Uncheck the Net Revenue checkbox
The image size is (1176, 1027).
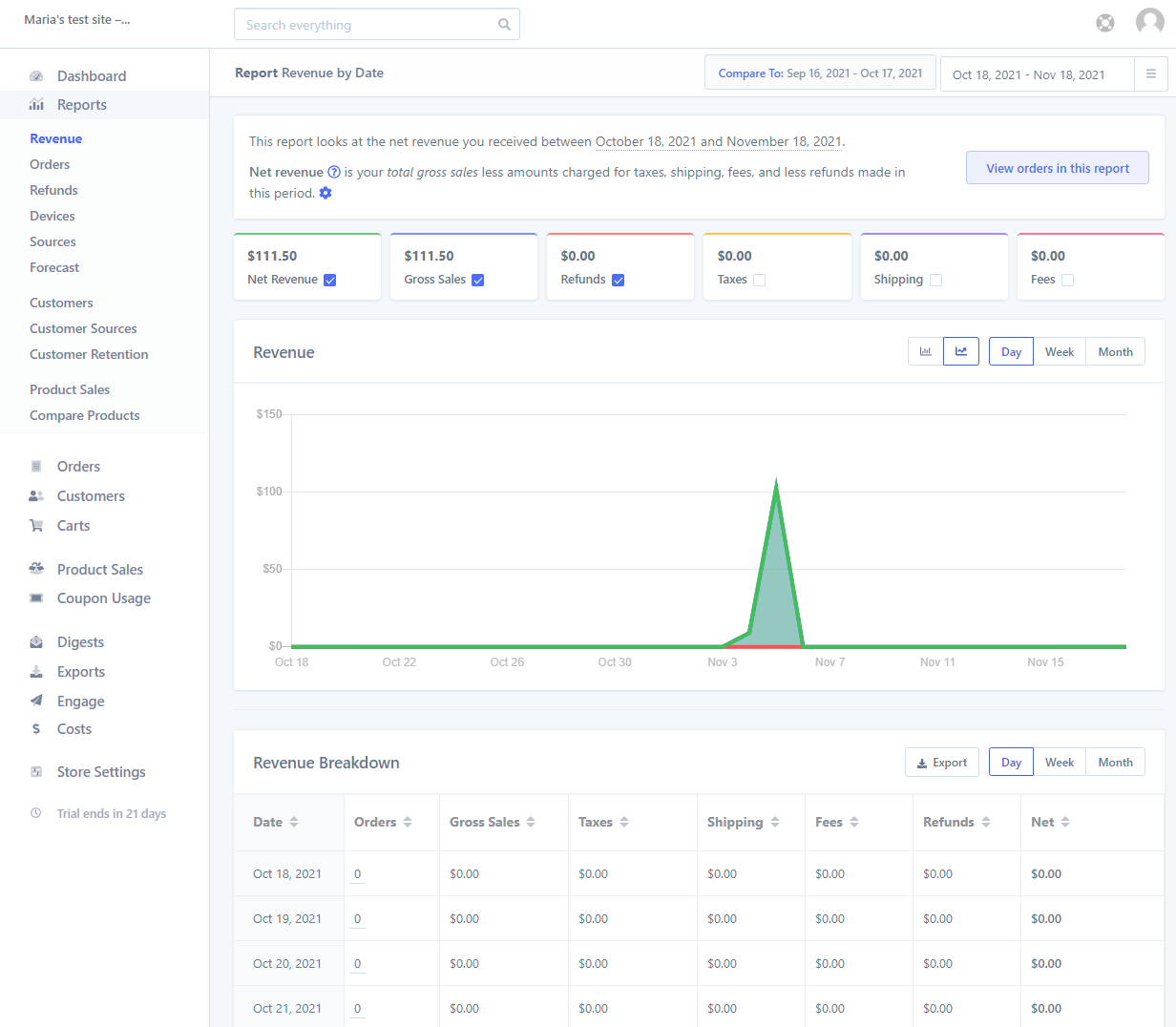click(329, 280)
